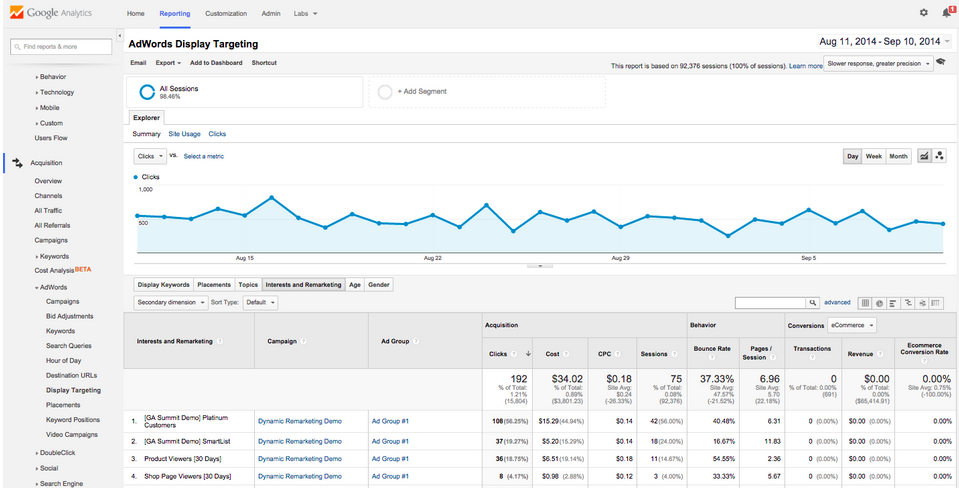Click the Dynamic Remarketing Demo campaign link
Image resolution: width=959 pixels, height=488 pixels.
(299, 421)
